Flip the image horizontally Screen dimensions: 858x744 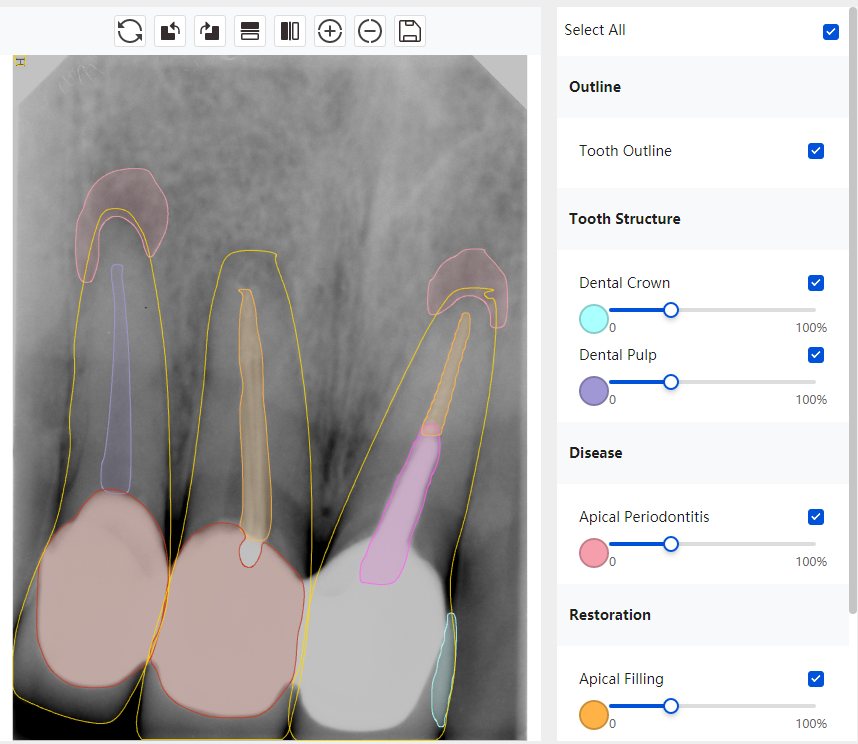pyautogui.click(x=290, y=31)
